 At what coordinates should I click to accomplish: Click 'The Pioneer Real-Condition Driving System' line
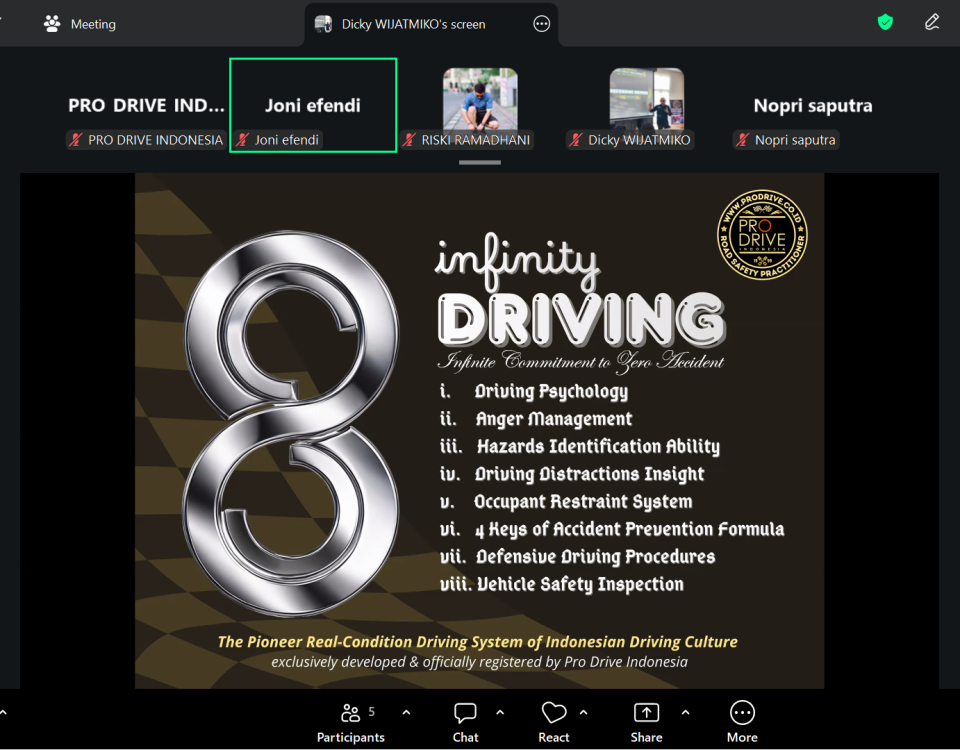point(478,642)
